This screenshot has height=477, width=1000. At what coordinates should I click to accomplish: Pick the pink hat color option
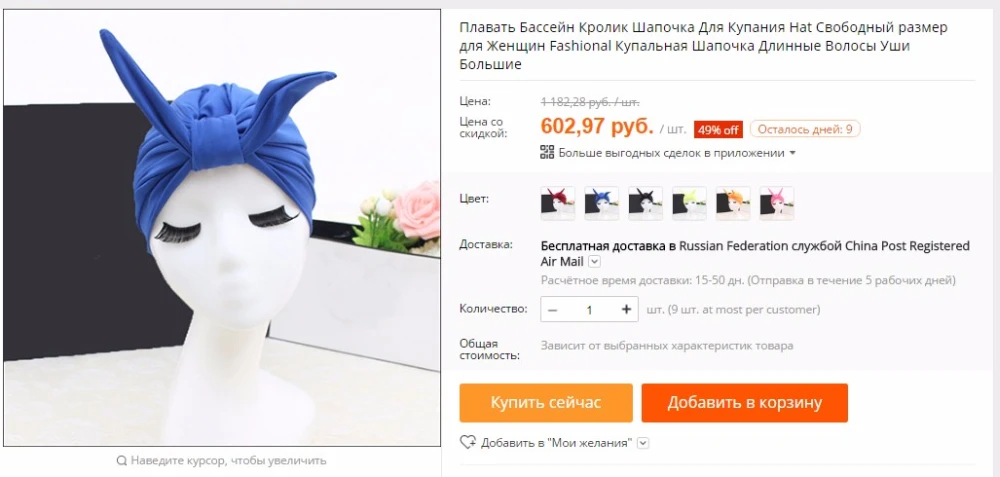point(777,203)
